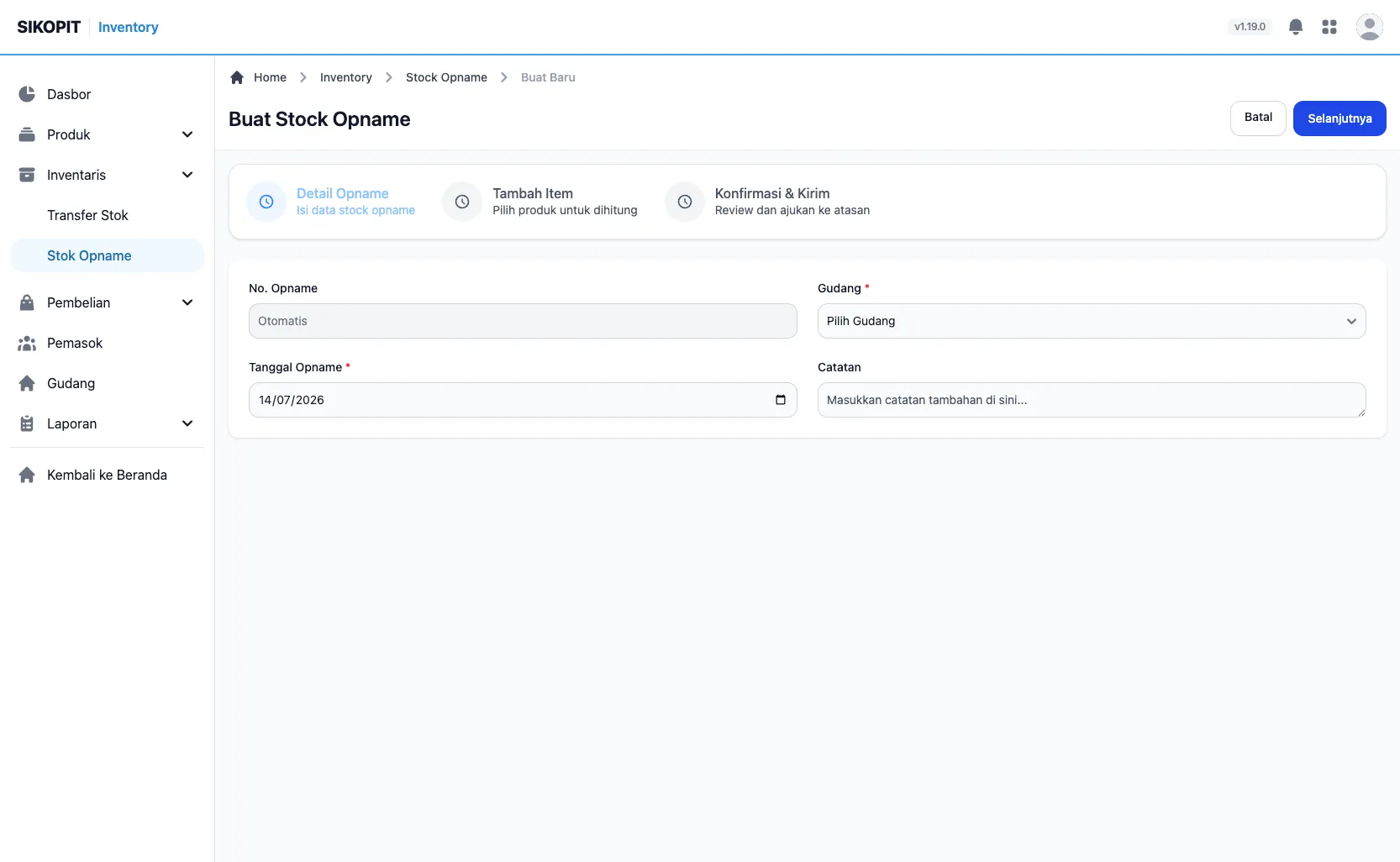
Task: Open the user profile avatar
Action: pos(1370,27)
